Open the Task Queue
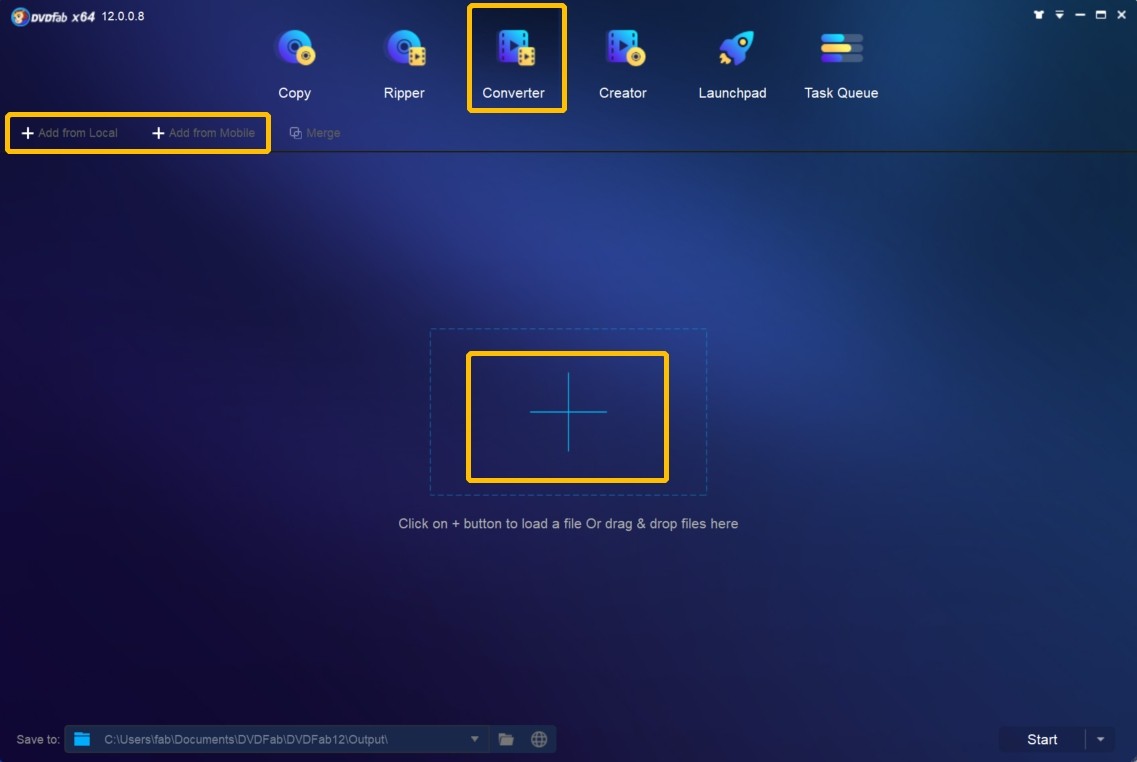1137x762 pixels. pyautogui.click(x=841, y=64)
